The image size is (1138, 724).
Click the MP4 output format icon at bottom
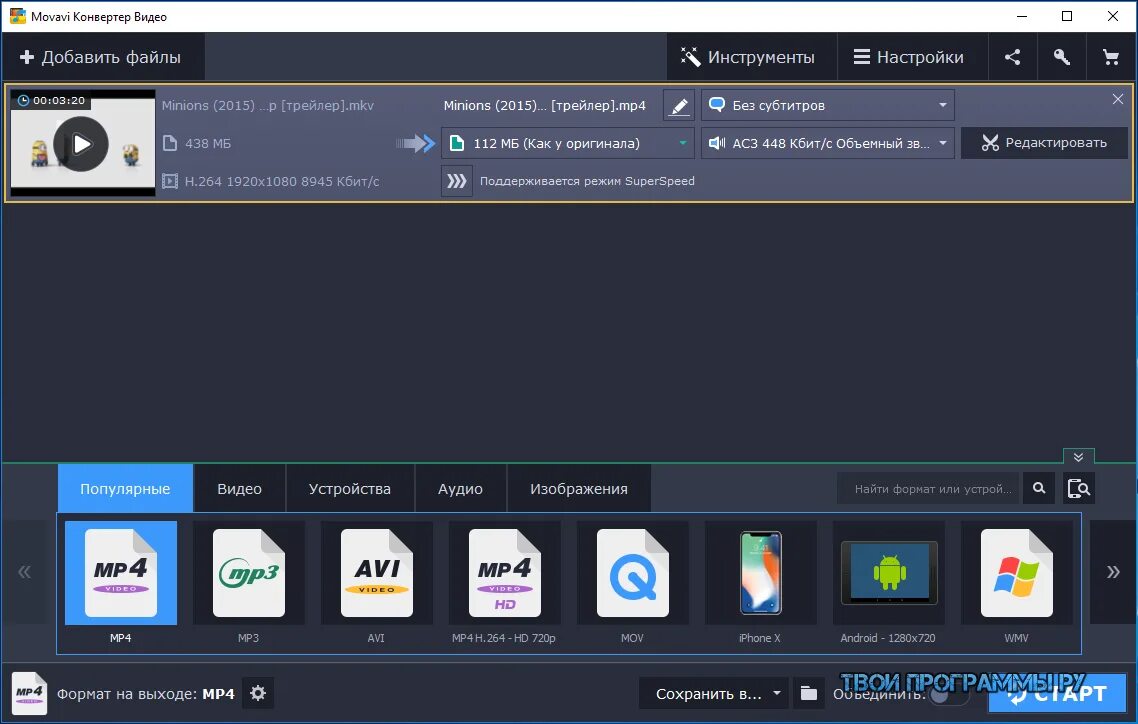click(x=30, y=694)
